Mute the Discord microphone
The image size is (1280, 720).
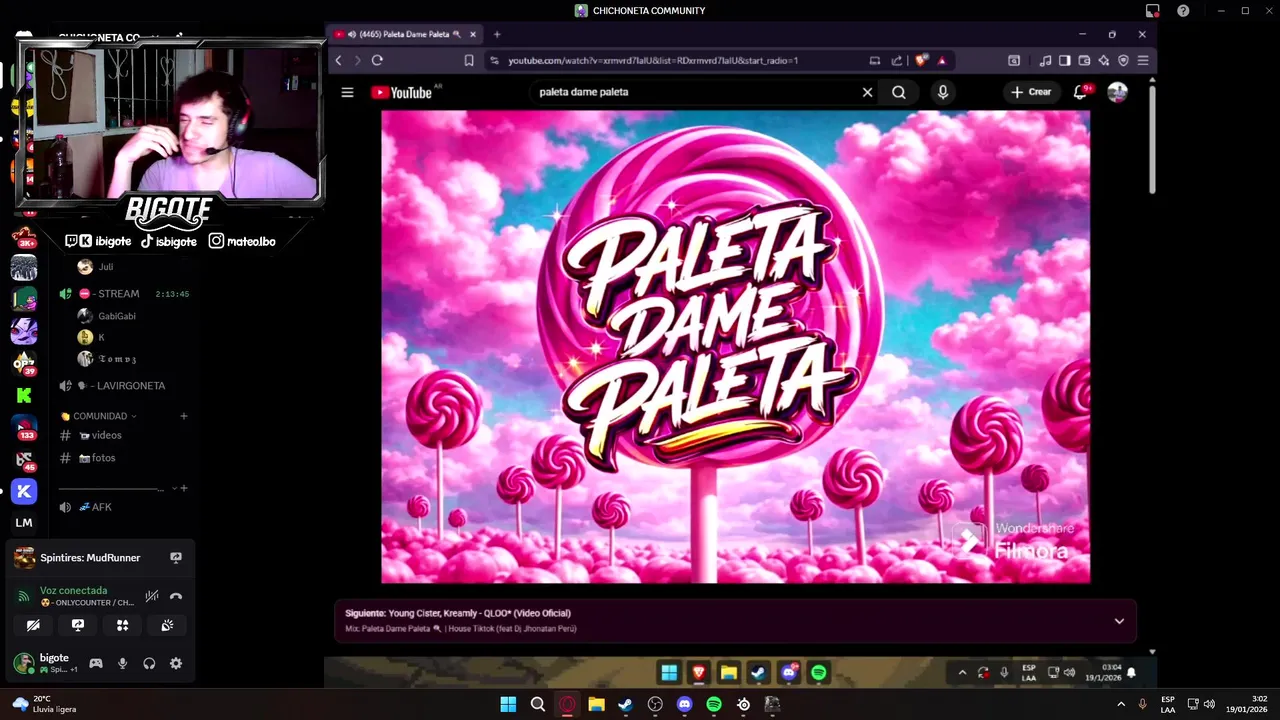pos(123,663)
